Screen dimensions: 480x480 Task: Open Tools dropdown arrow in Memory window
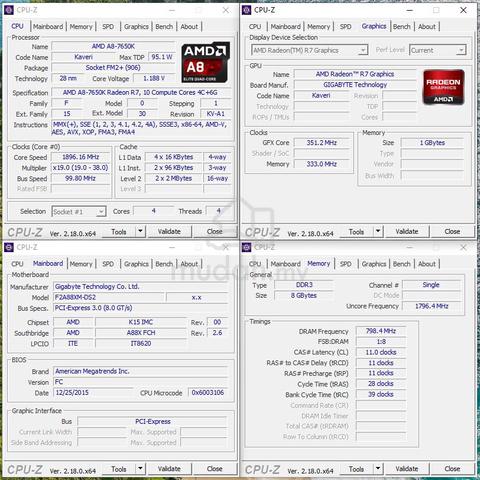tap(378, 468)
